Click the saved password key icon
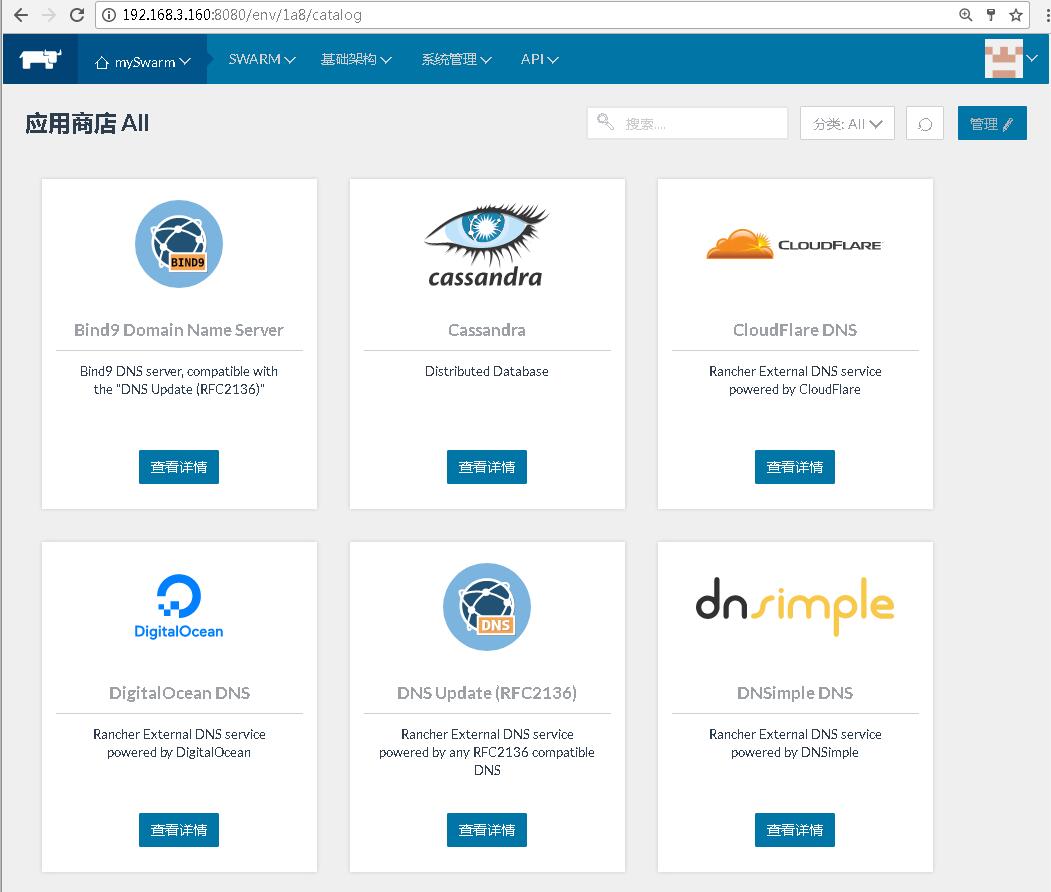1051x892 pixels. pyautogui.click(x=991, y=15)
